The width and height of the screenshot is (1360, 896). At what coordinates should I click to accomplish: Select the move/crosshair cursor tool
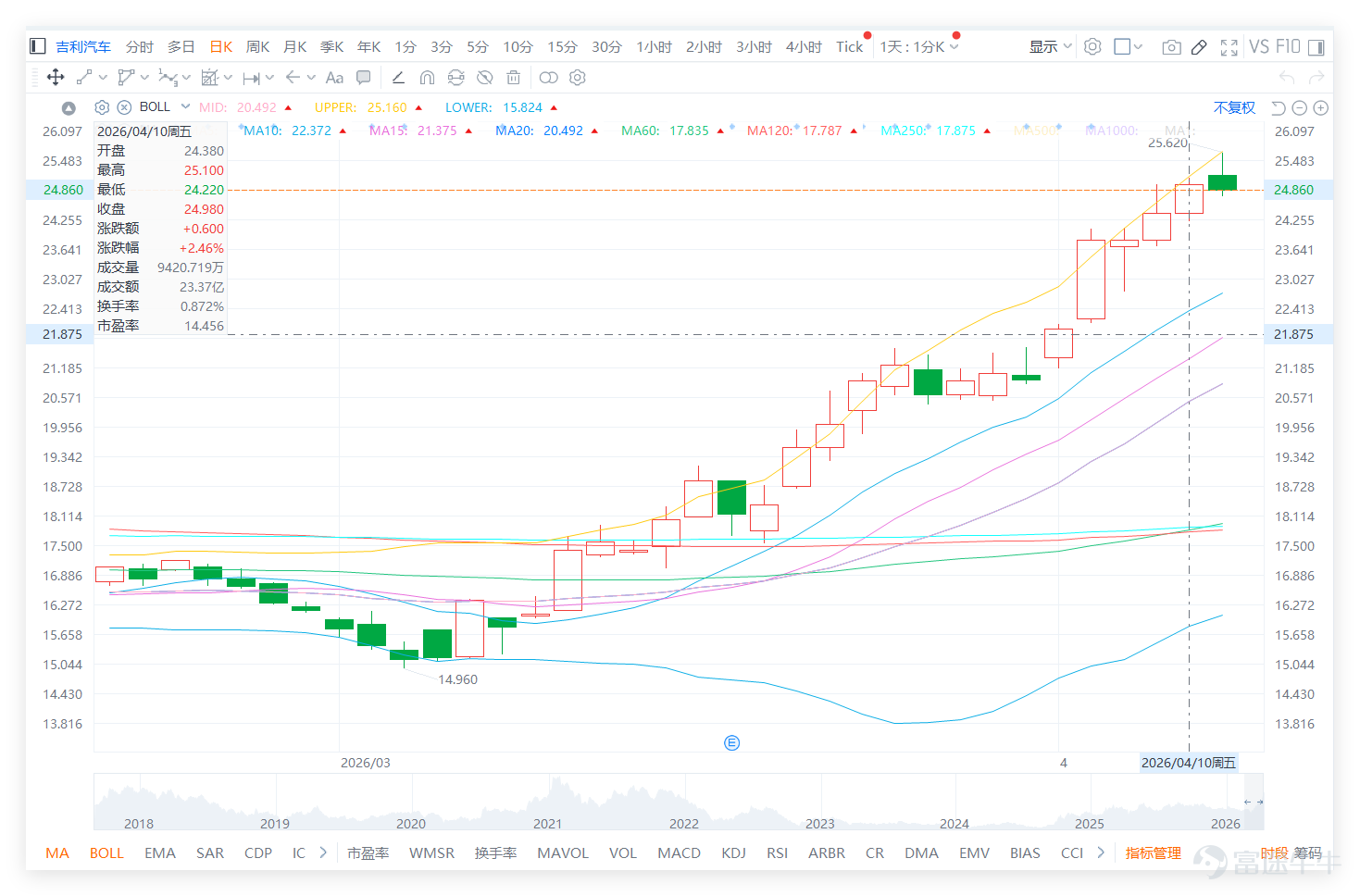(56, 78)
